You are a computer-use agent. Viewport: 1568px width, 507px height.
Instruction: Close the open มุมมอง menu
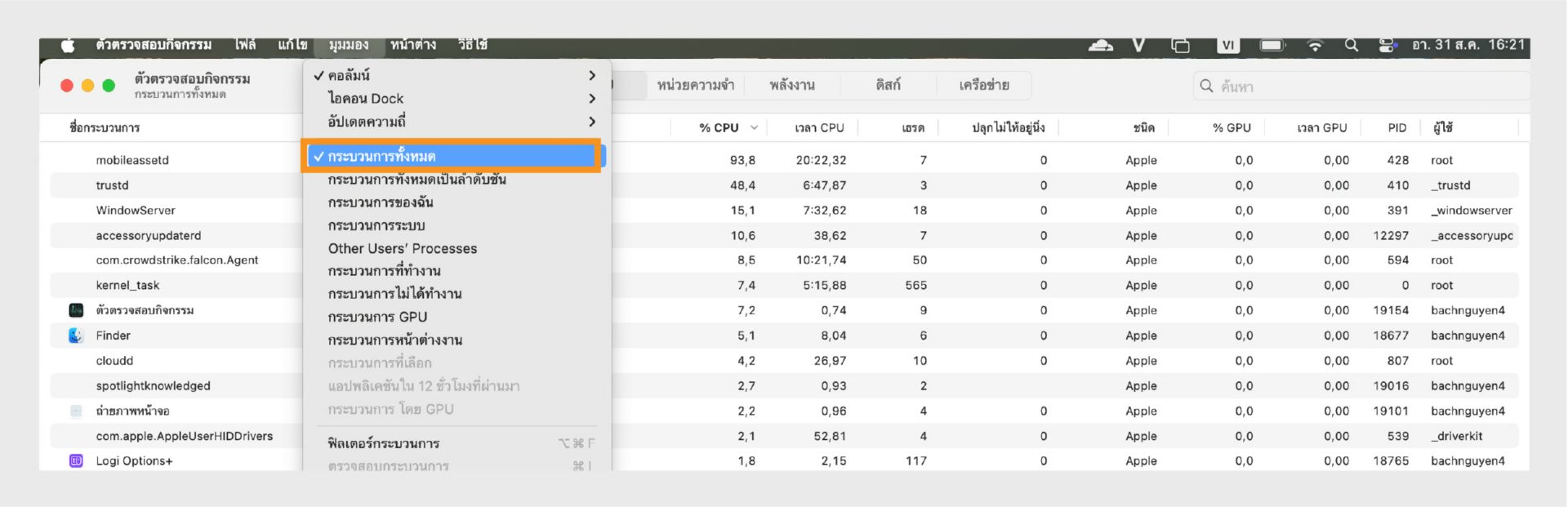pos(349,45)
